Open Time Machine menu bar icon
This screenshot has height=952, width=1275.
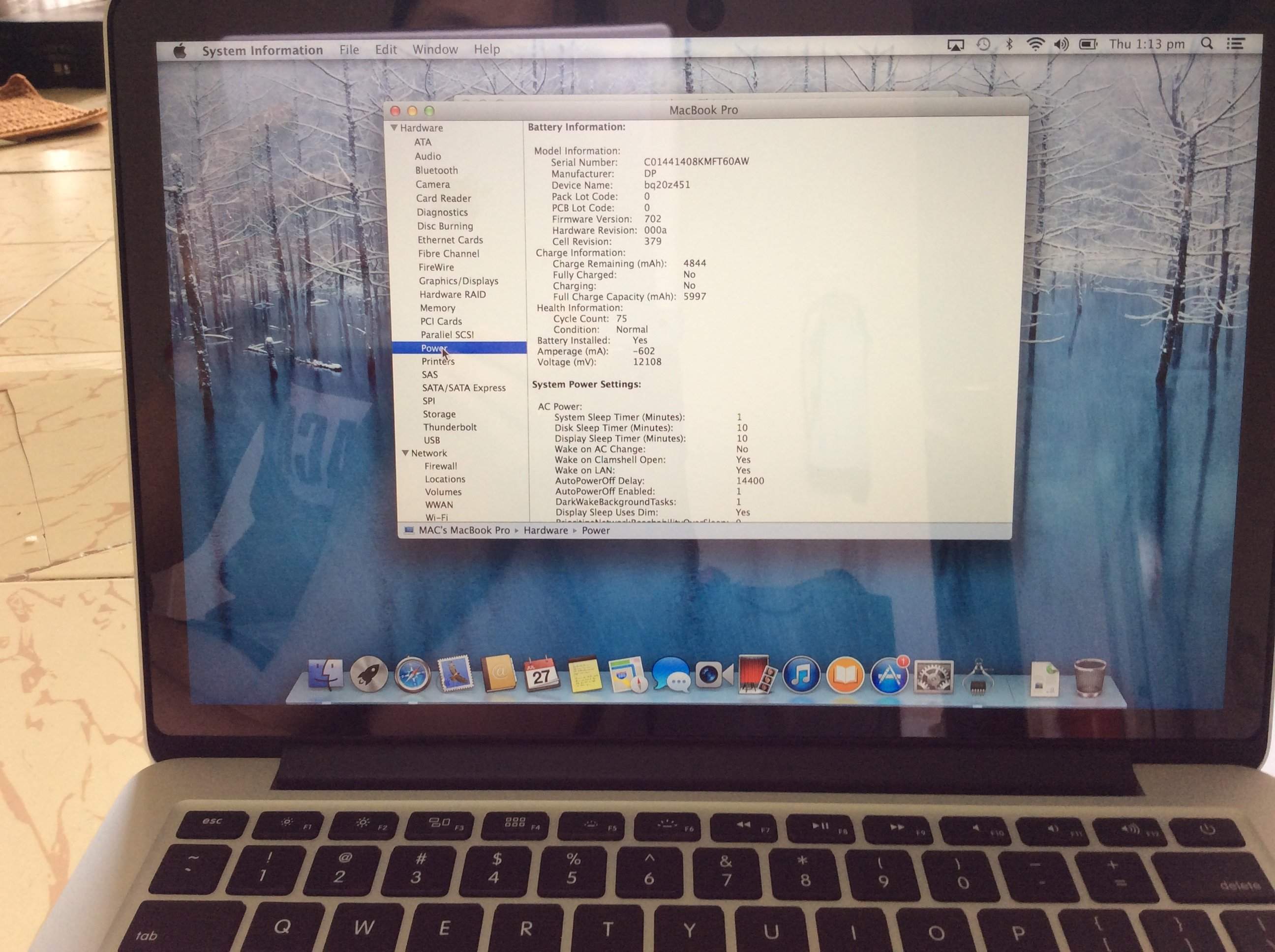point(983,44)
